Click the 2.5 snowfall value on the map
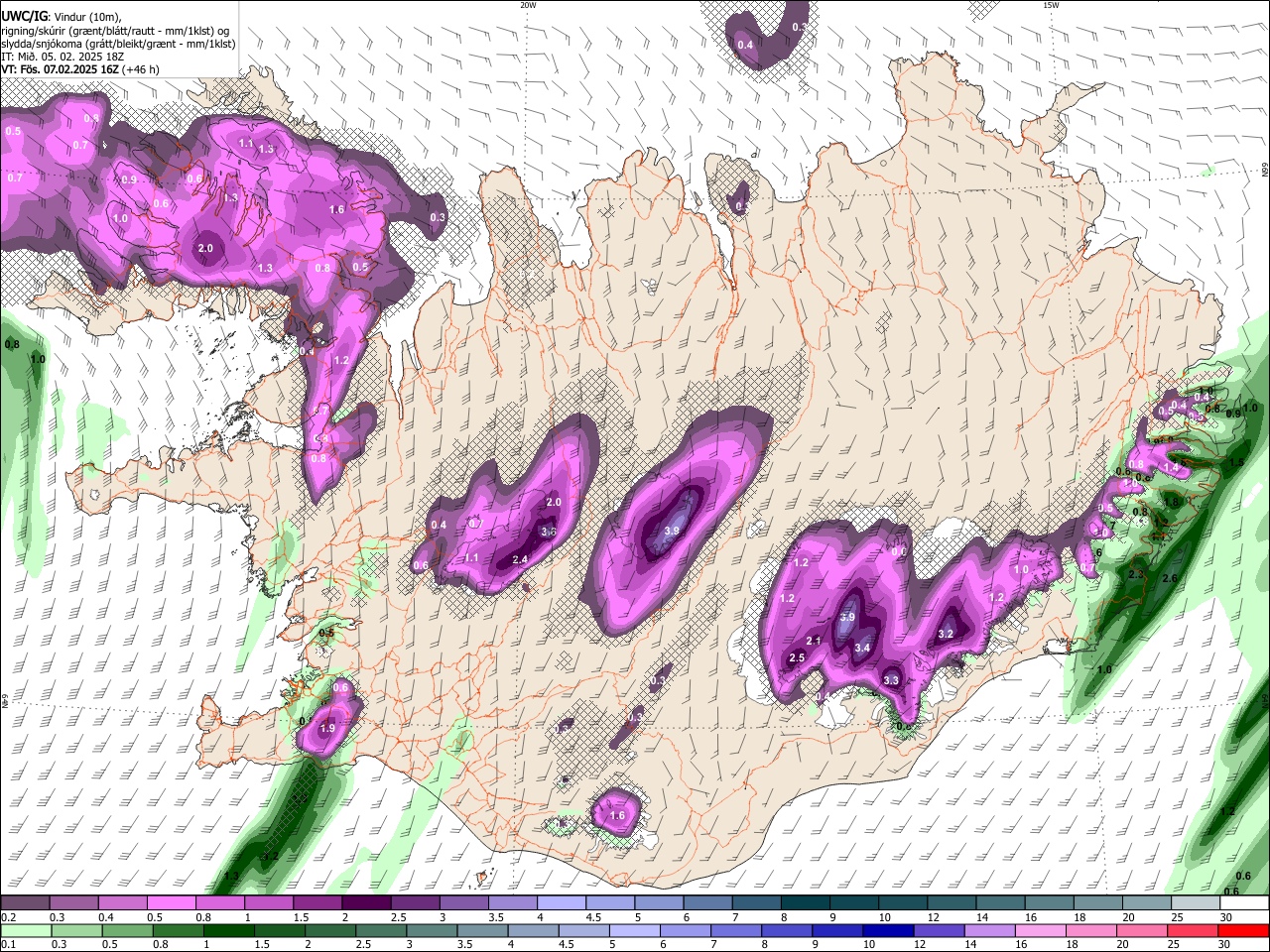The height and width of the screenshot is (952, 1270). point(797,658)
